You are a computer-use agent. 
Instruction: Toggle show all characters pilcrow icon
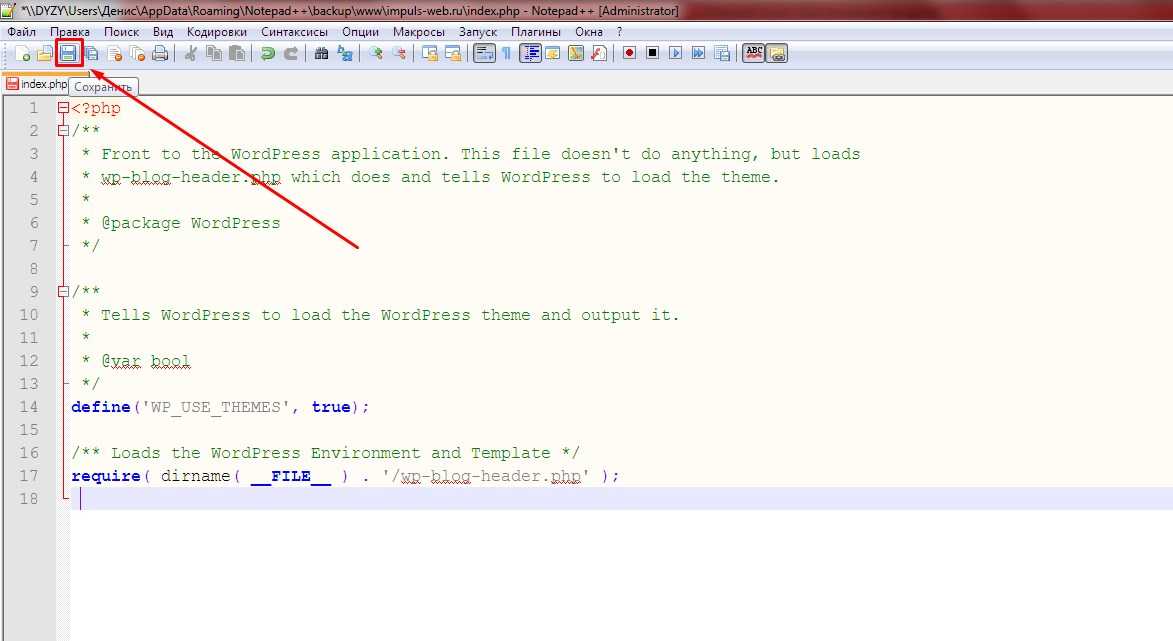pos(507,54)
